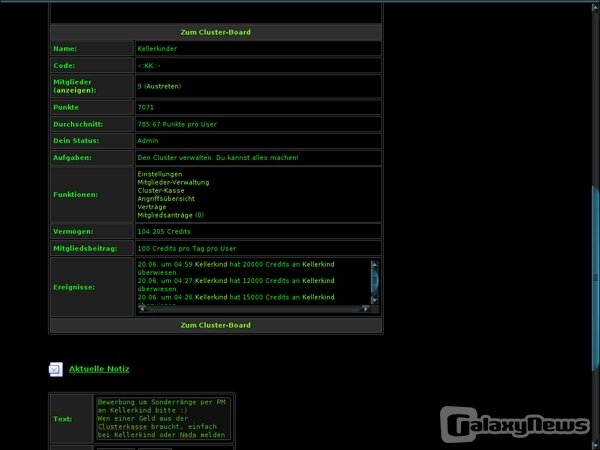
Task: Click the page's main vertical scrollbar thumb
Action: 596,278
